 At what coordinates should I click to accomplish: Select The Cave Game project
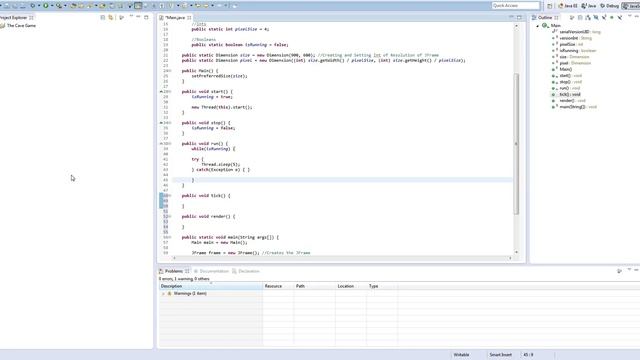[21, 25]
